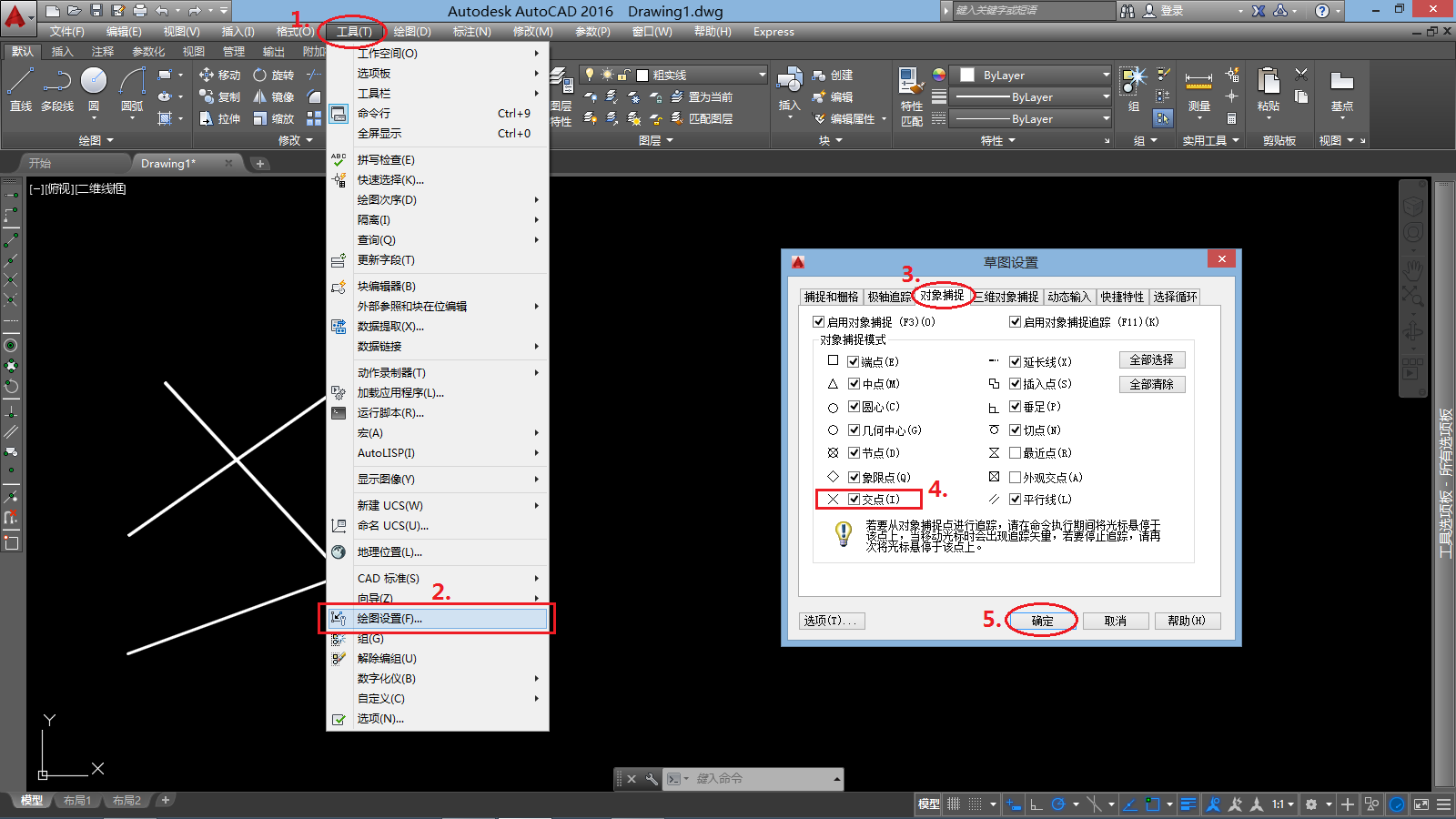Viewport: 1456px width, 819px height.
Task: Toggle the 端点(E) snap checkbox
Action: pos(854,361)
